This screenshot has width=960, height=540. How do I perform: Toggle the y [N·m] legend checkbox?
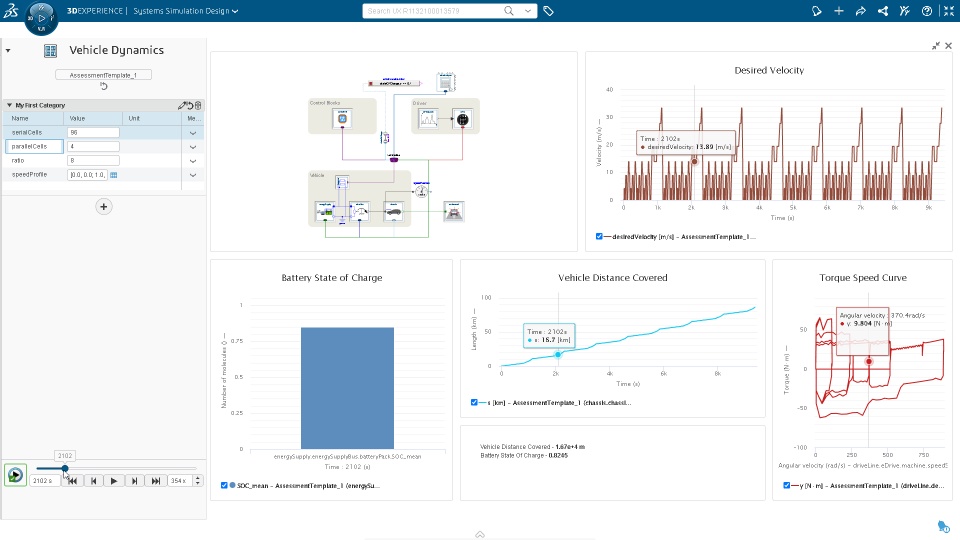tap(787, 485)
